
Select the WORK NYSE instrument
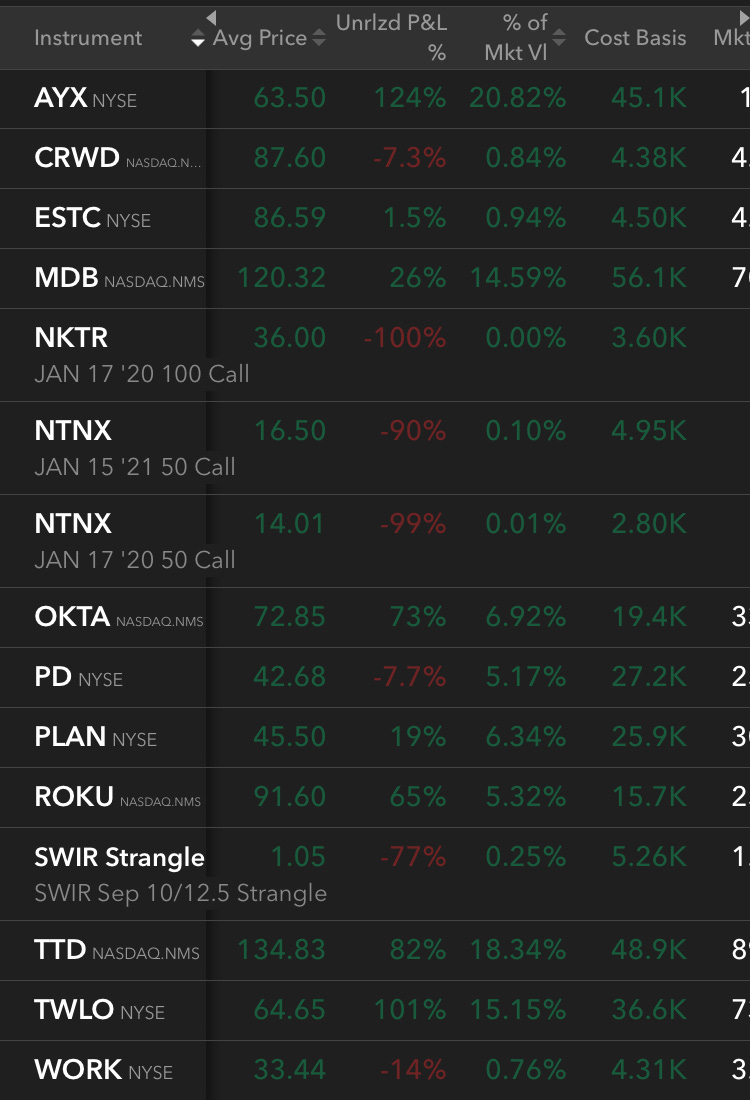[104, 1071]
